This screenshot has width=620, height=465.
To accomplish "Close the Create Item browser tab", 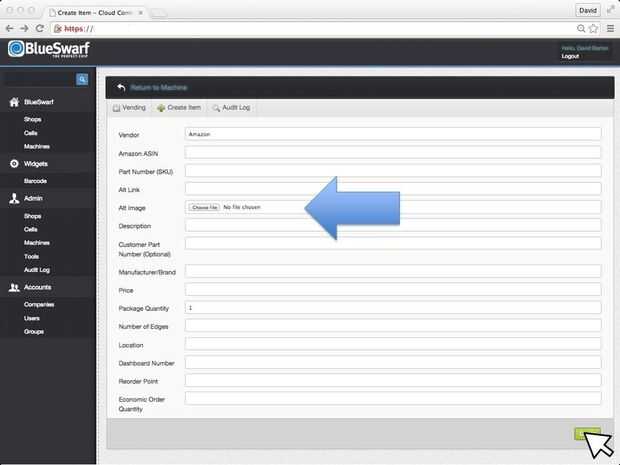I will pyautogui.click(x=140, y=13).
